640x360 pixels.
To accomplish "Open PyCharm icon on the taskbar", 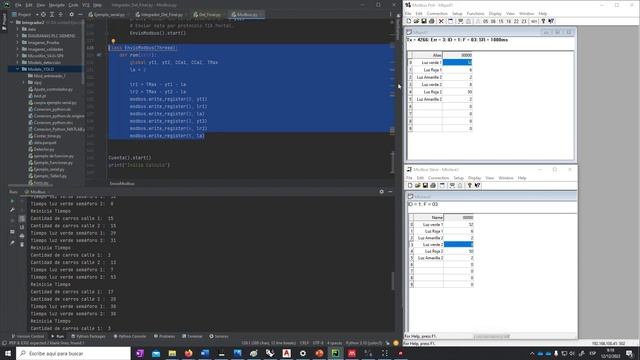I will coord(335,353).
